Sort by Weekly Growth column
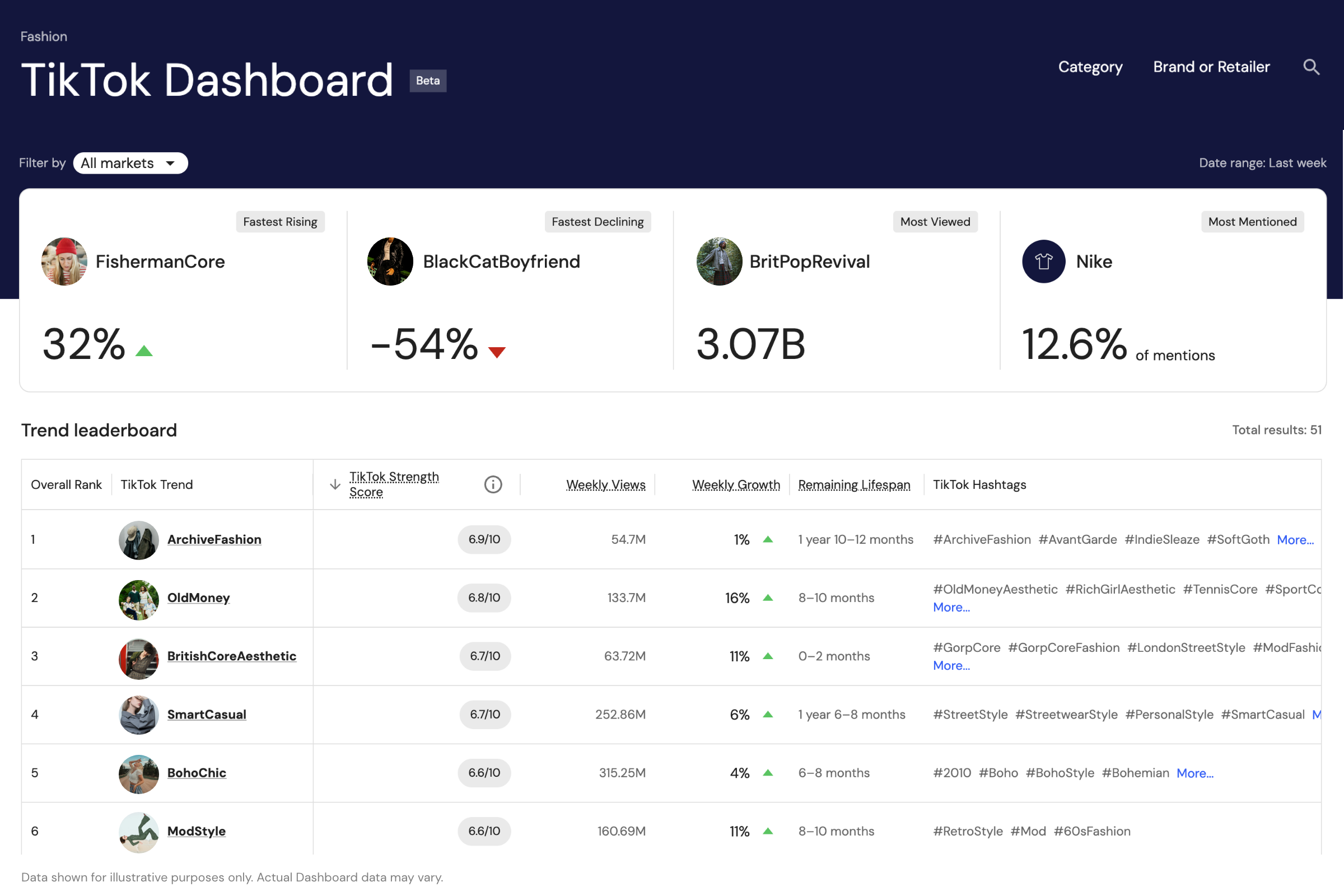1344x896 pixels. click(x=735, y=484)
